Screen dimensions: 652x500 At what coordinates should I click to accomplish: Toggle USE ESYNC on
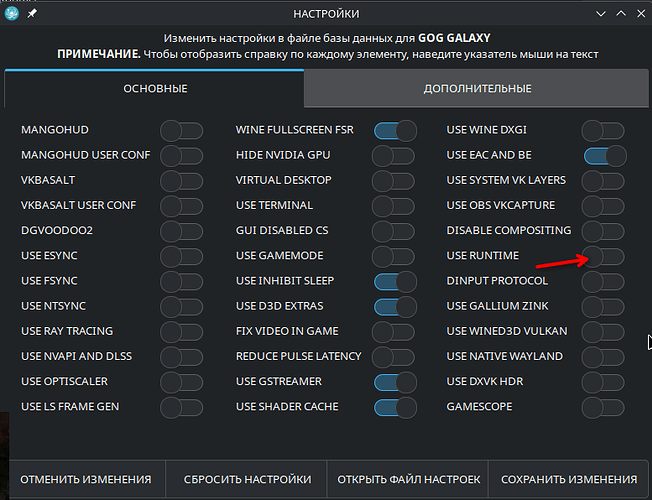(x=181, y=256)
